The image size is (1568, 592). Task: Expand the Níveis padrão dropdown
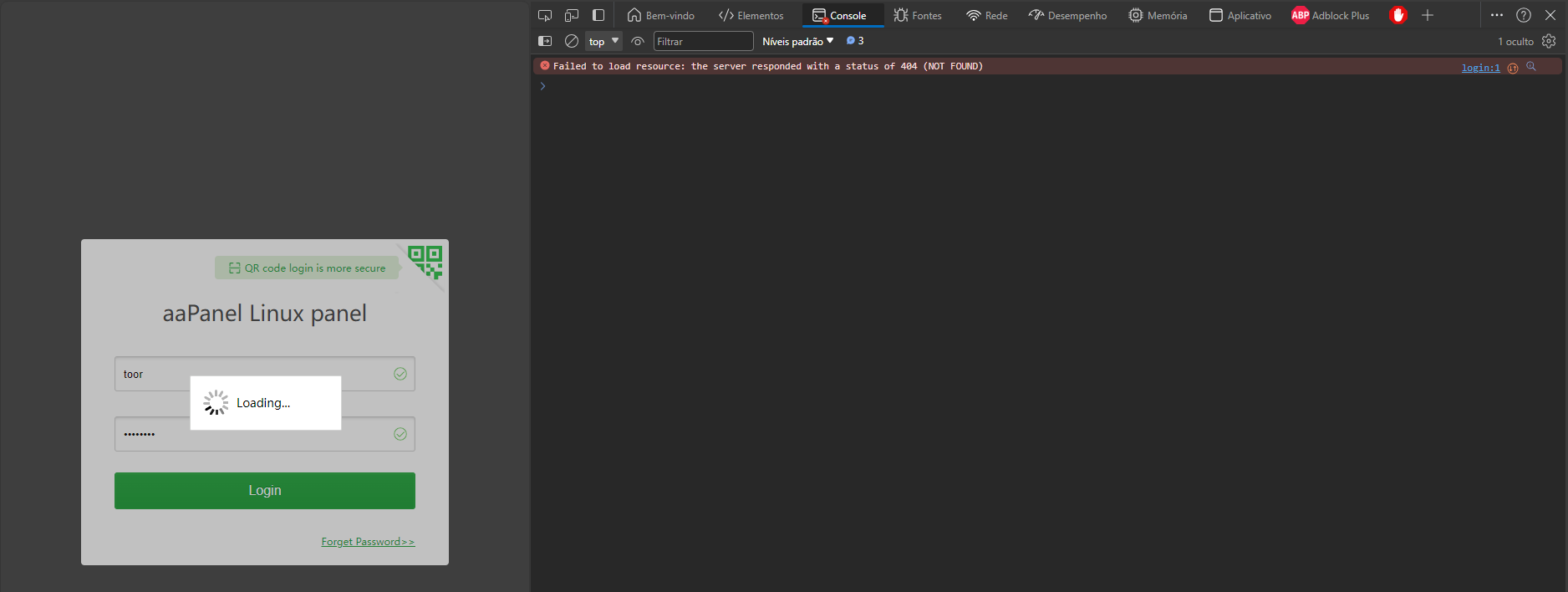tap(797, 41)
